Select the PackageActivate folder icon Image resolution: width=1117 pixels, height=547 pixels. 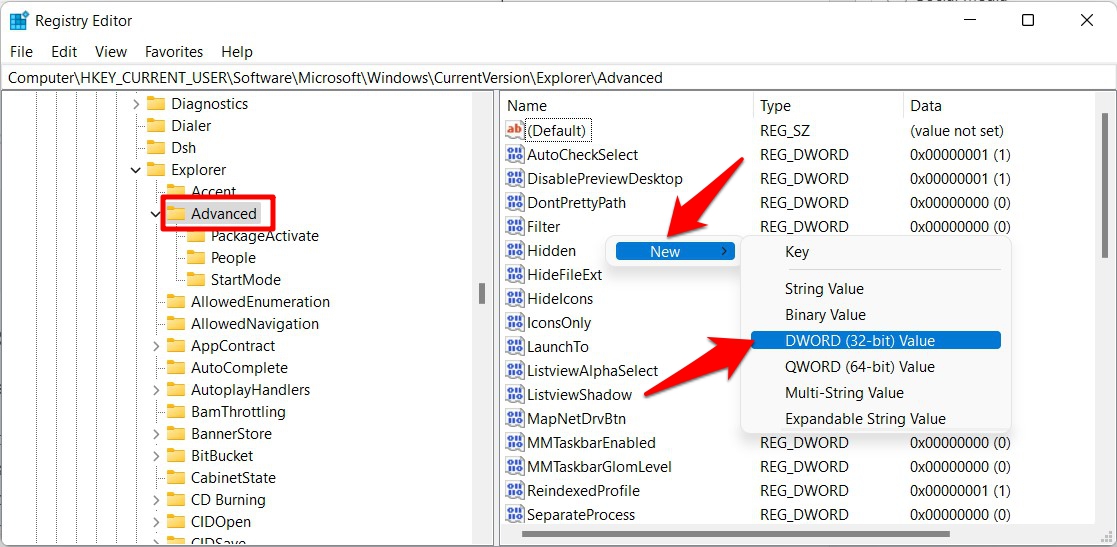click(196, 236)
